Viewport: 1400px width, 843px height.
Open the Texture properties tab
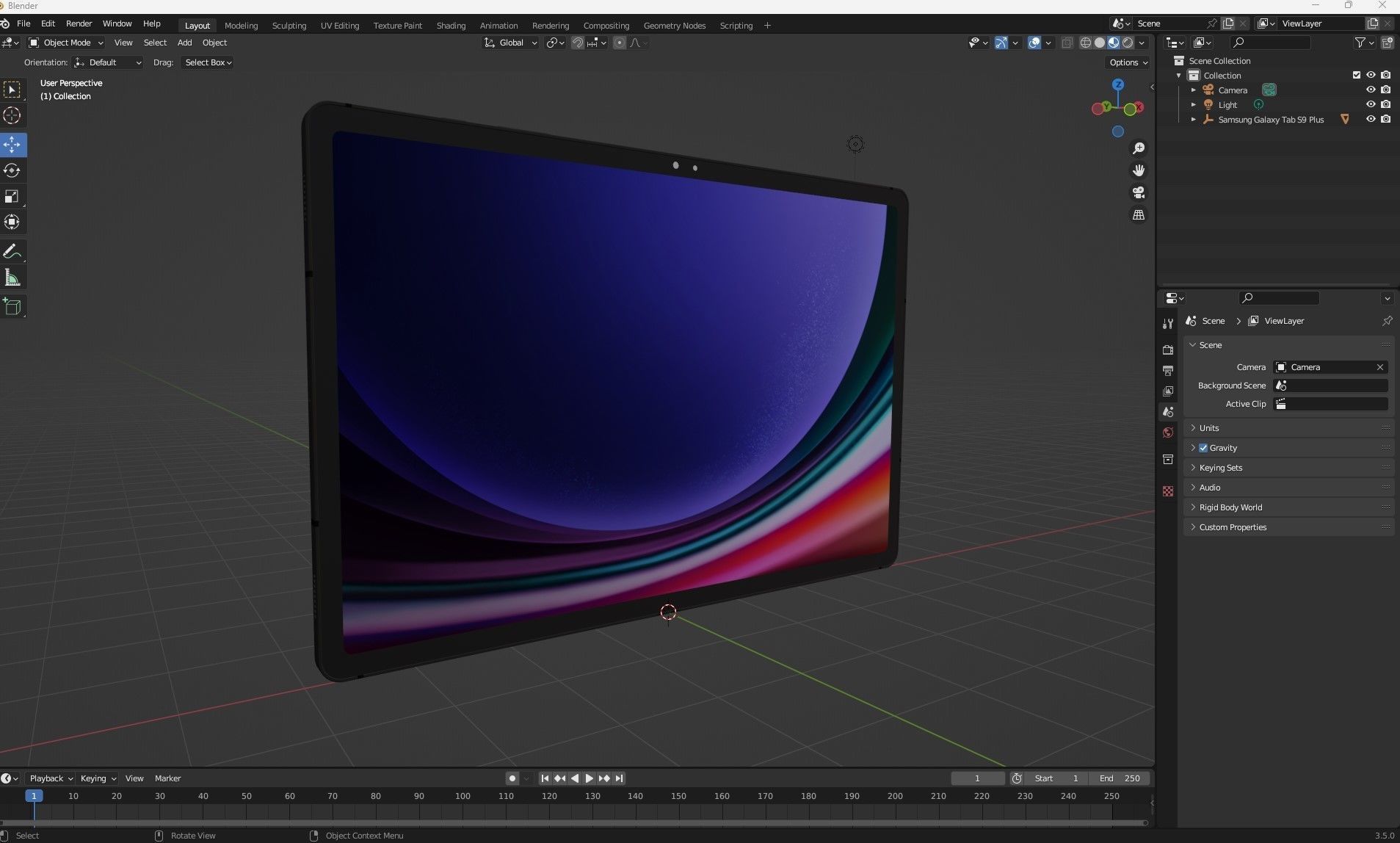[1168, 491]
